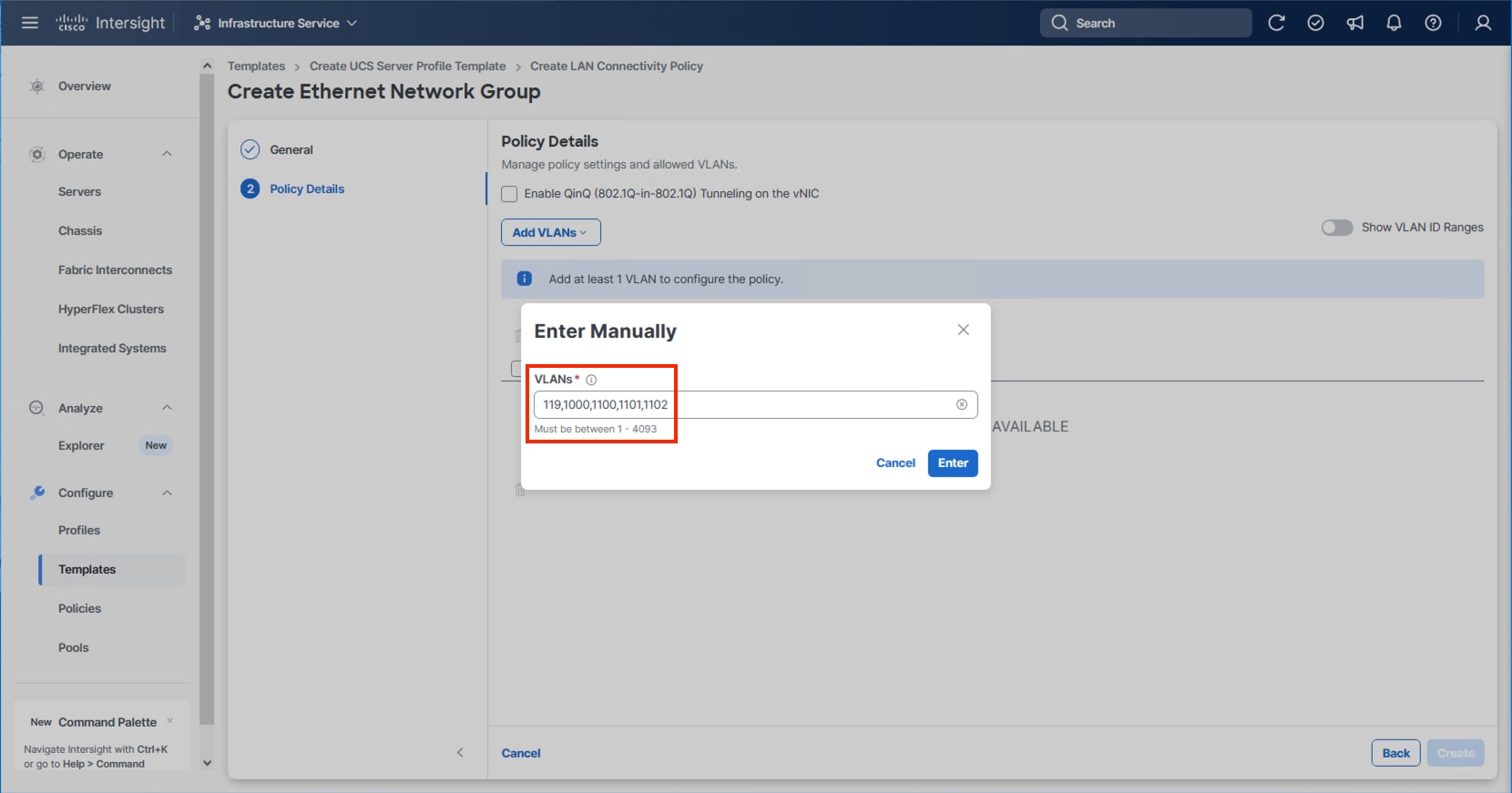The width and height of the screenshot is (1512, 793).
Task: Open the Add VLANs dropdown
Action: pyautogui.click(x=550, y=232)
